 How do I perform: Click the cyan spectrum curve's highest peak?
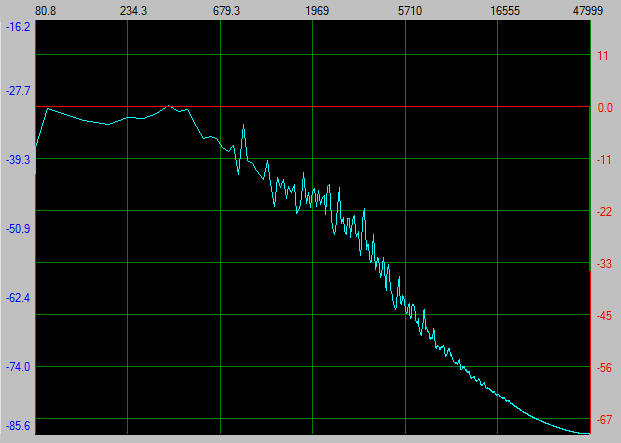(169, 106)
